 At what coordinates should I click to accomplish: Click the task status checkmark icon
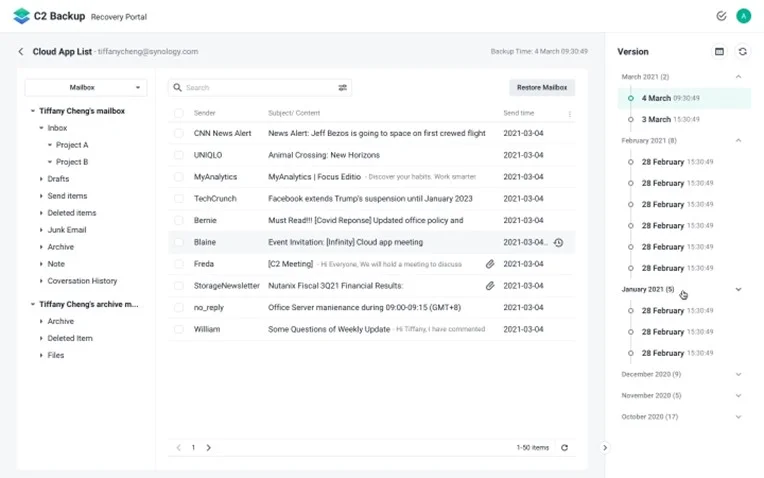(721, 16)
